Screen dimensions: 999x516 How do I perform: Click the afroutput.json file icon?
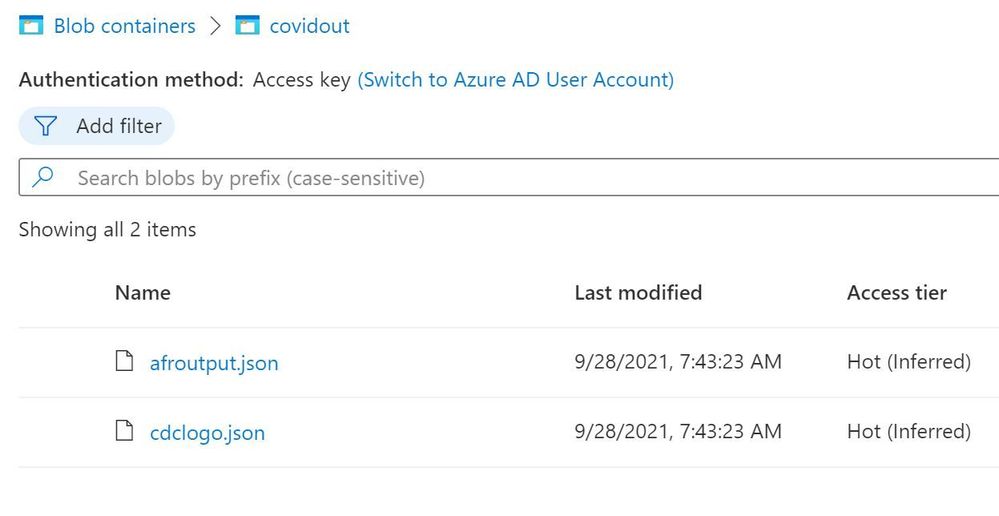[124, 361]
